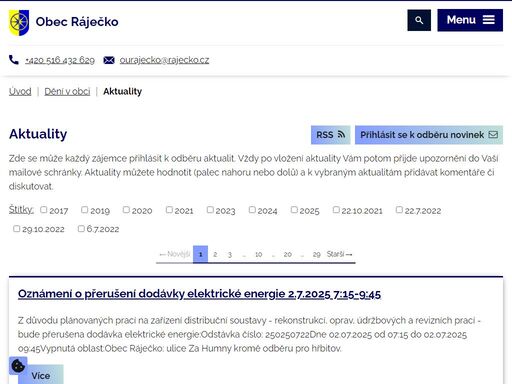Check the 2021 tag checkbox
Screen dimensions: 512x384
(x=169, y=210)
